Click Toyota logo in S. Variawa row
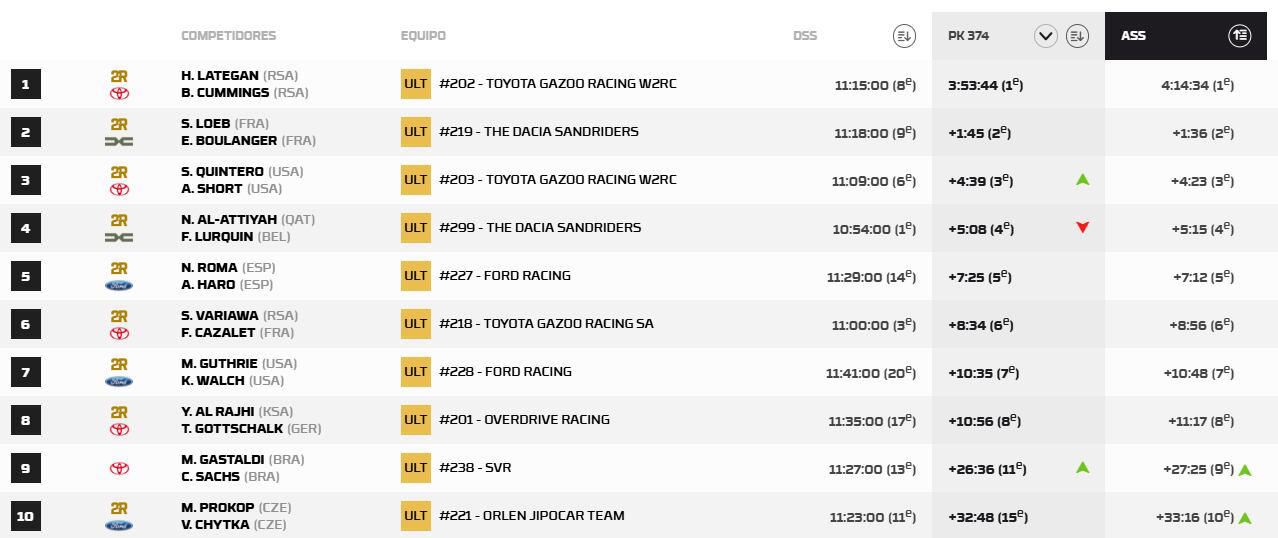This screenshot has width=1278, height=538. pos(119,334)
